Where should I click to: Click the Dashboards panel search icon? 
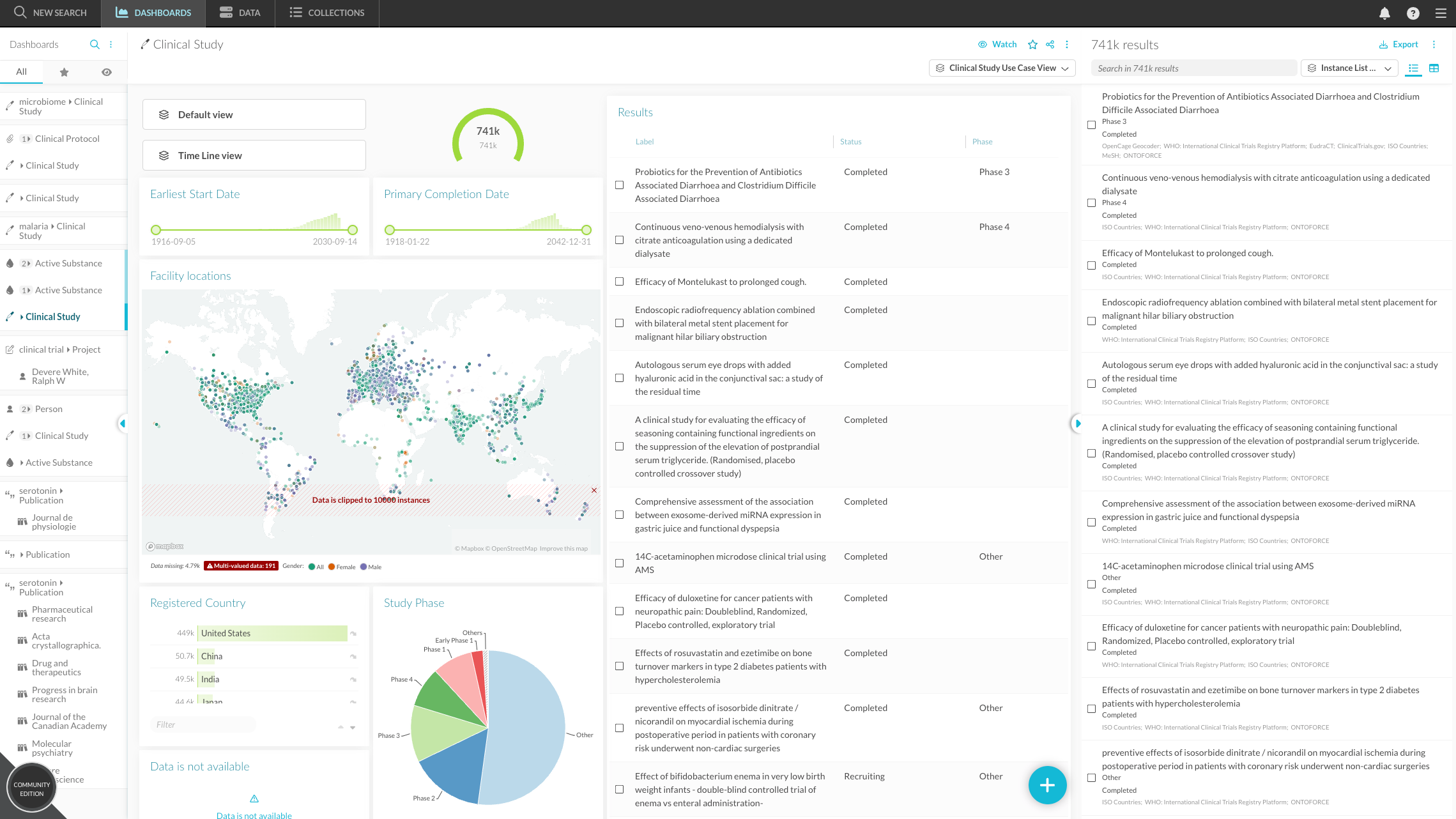[x=95, y=45]
